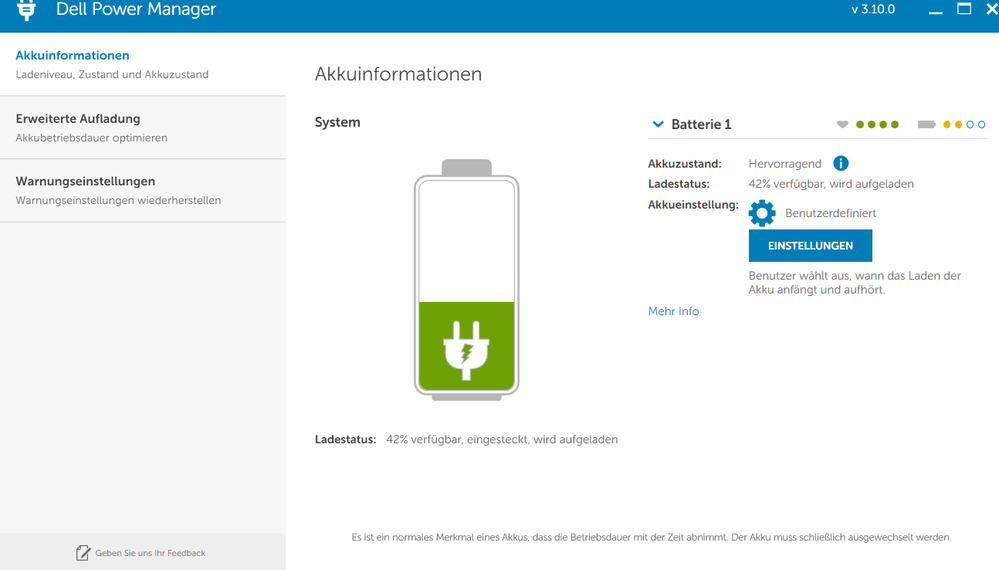Click the green battery health dots indicator
Image resolution: width=999 pixels, height=570 pixels.
(x=877, y=124)
